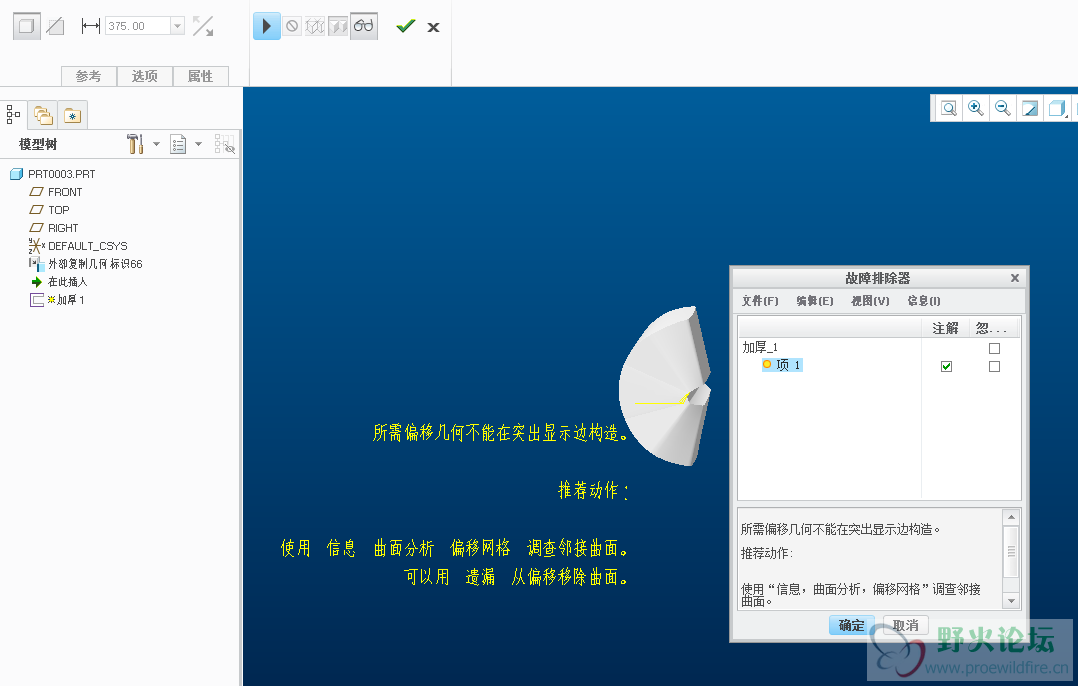Cancel the feature with X icon
Screen dimensions: 1078x686
pos(433,27)
